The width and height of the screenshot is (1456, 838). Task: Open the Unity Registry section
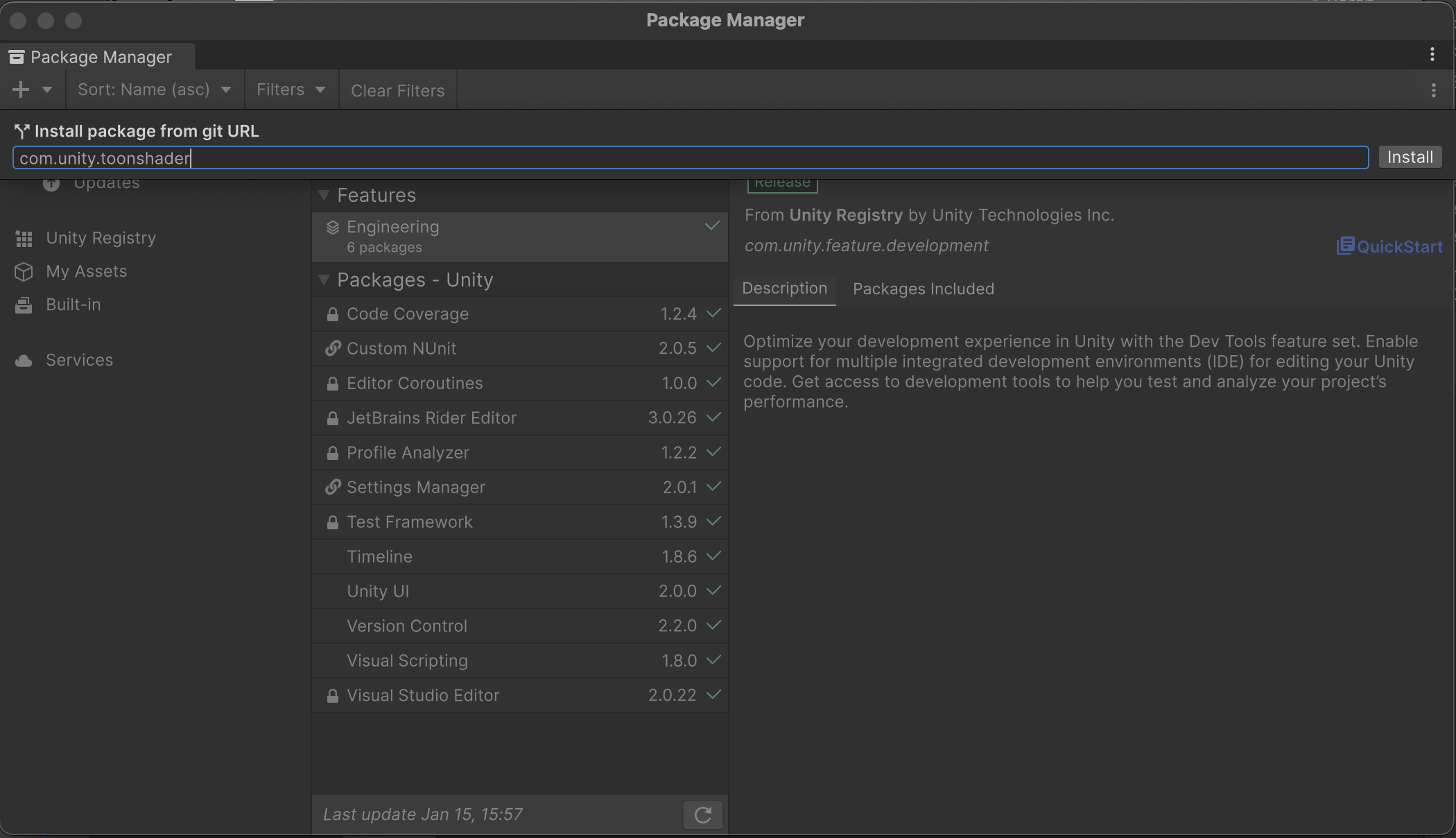pos(101,237)
